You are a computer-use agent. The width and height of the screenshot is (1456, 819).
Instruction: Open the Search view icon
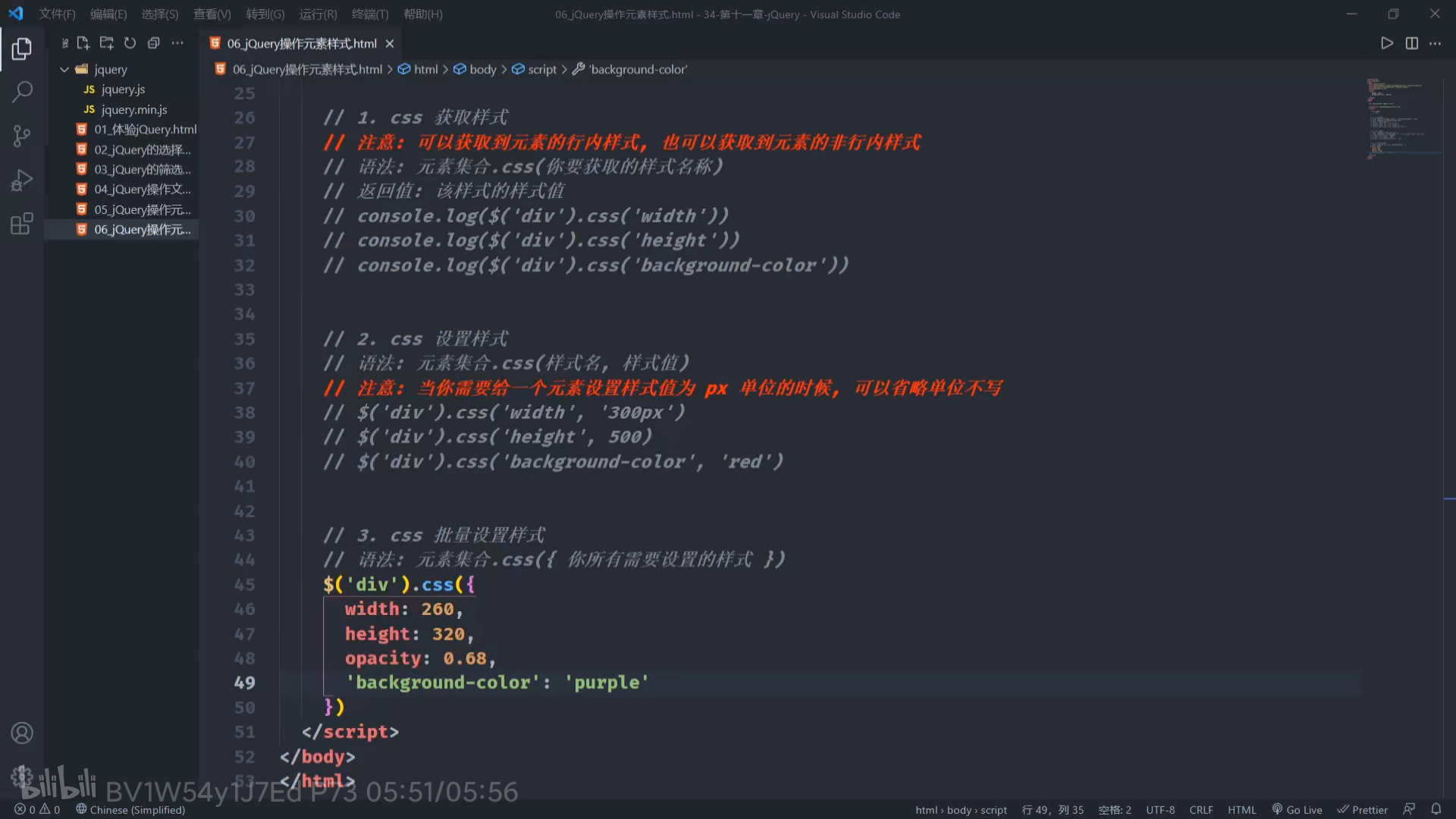22,93
